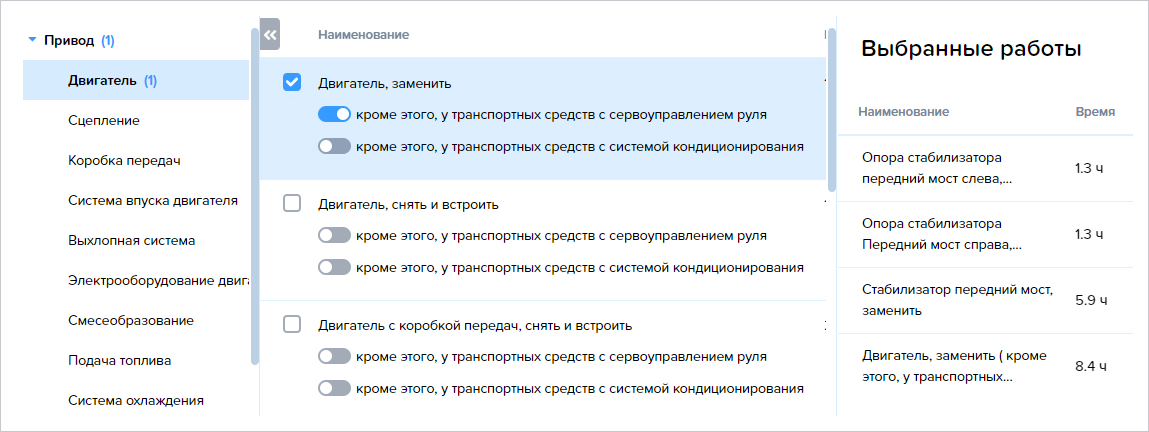
Task: Click the Время column header in selected works
Action: tap(1095, 112)
